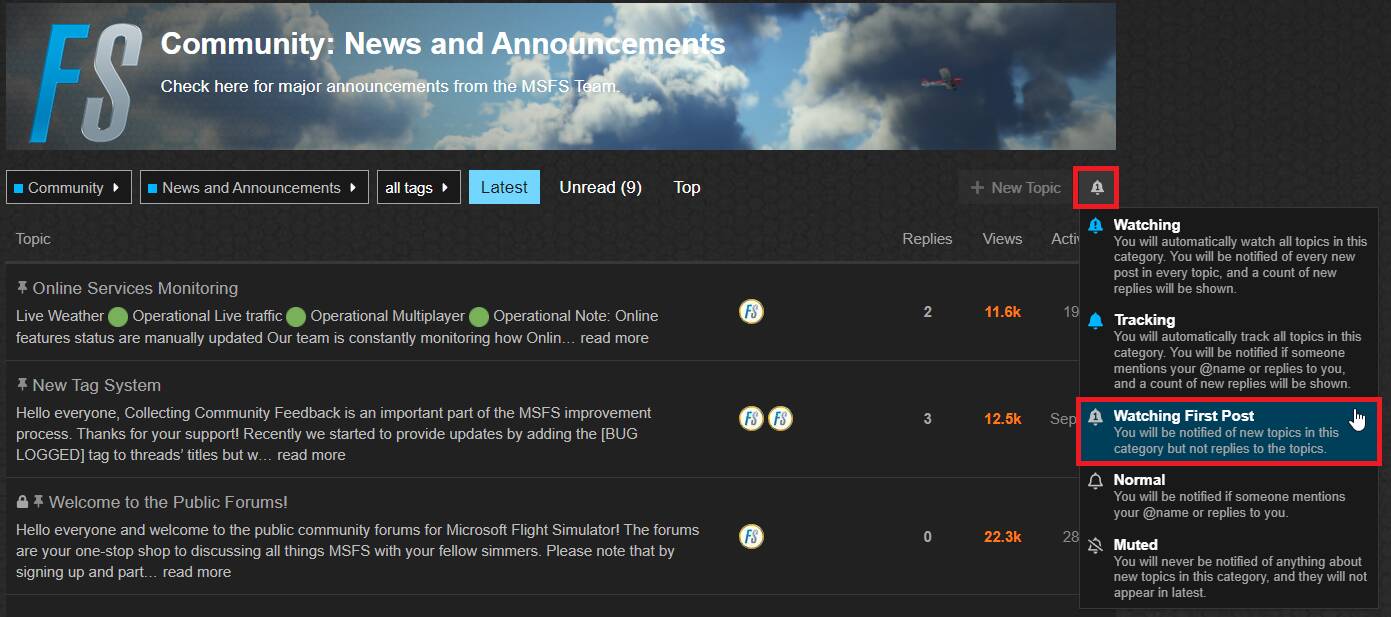Sort topics by the Views column header

tap(1002, 239)
